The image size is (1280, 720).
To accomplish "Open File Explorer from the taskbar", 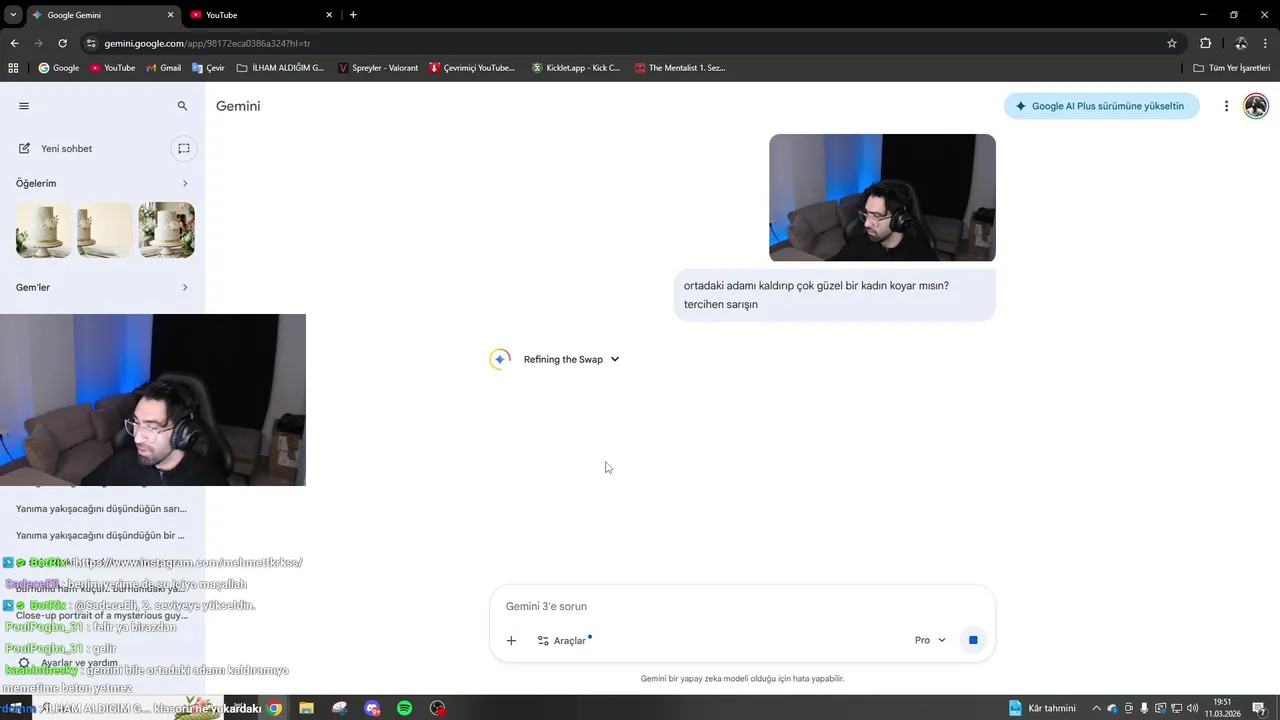I will (x=307, y=708).
